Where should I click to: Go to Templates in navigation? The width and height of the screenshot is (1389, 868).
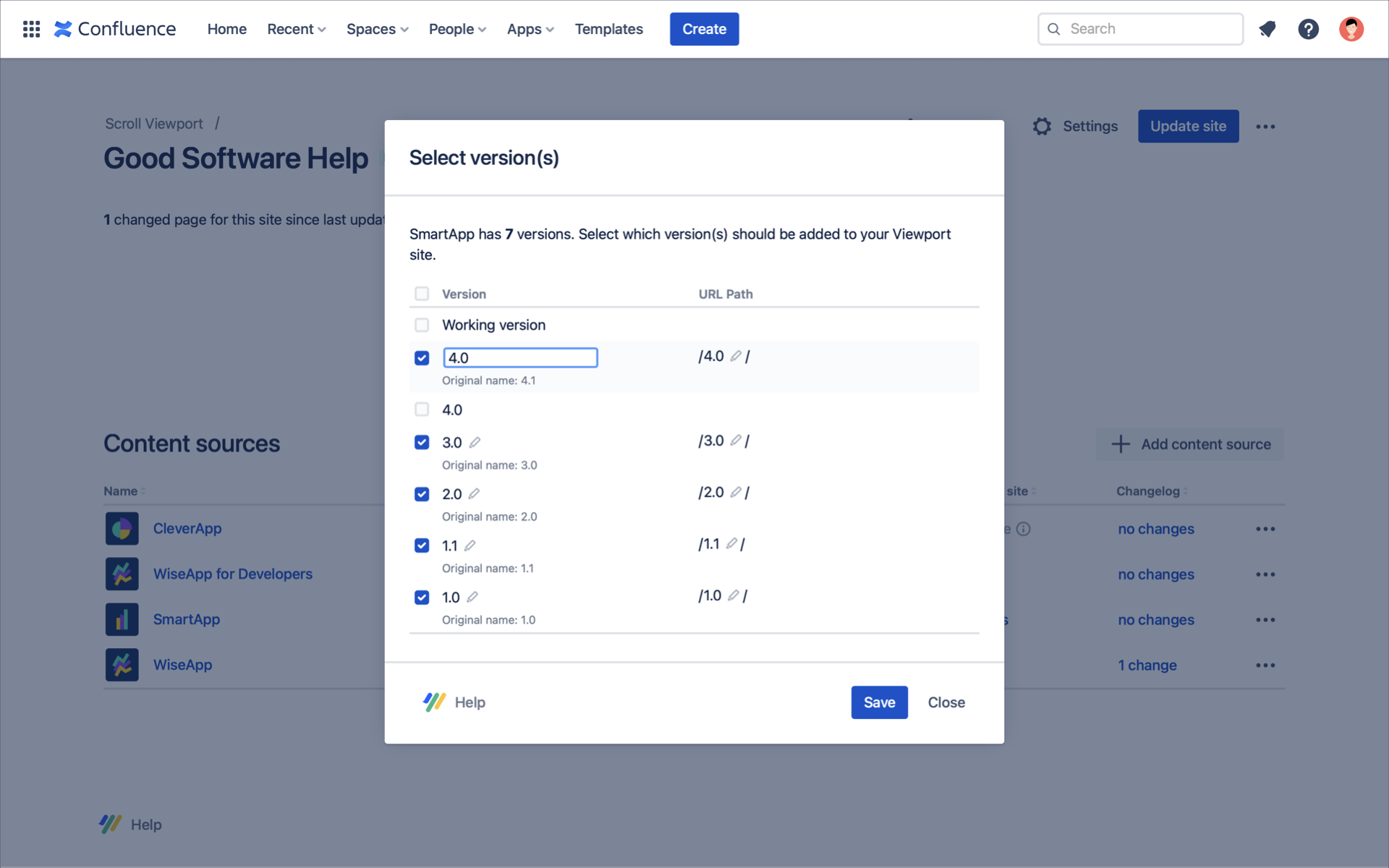[608, 29]
